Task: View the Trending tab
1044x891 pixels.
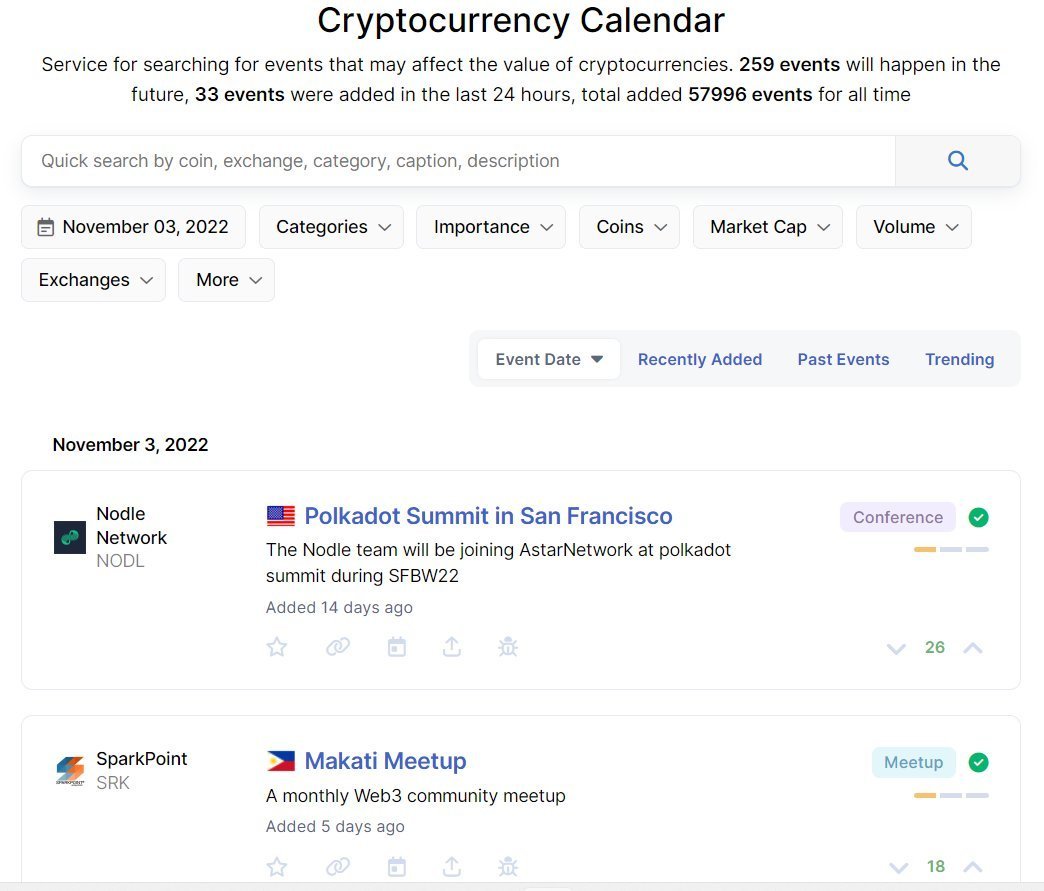Action: click(959, 359)
